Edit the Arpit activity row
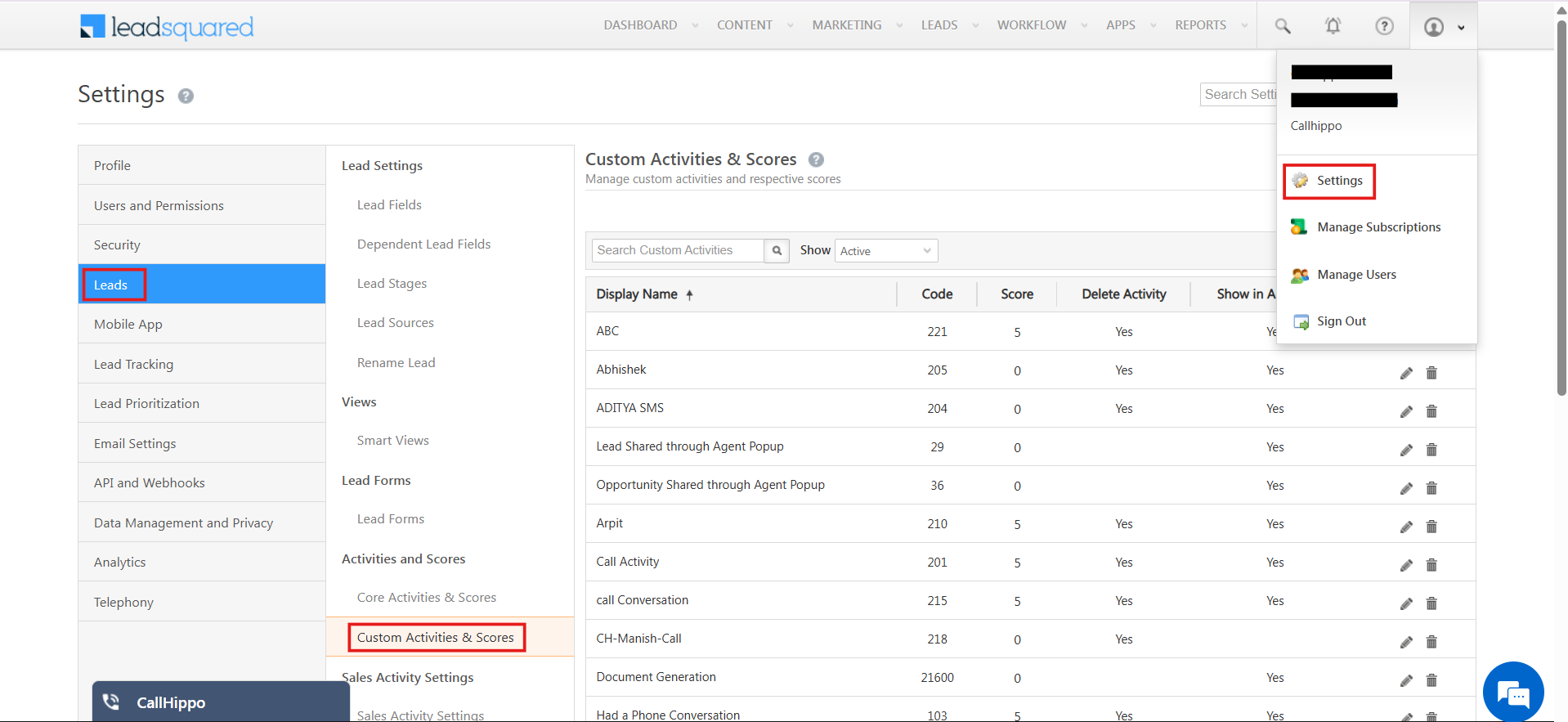 pyautogui.click(x=1406, y=527)
